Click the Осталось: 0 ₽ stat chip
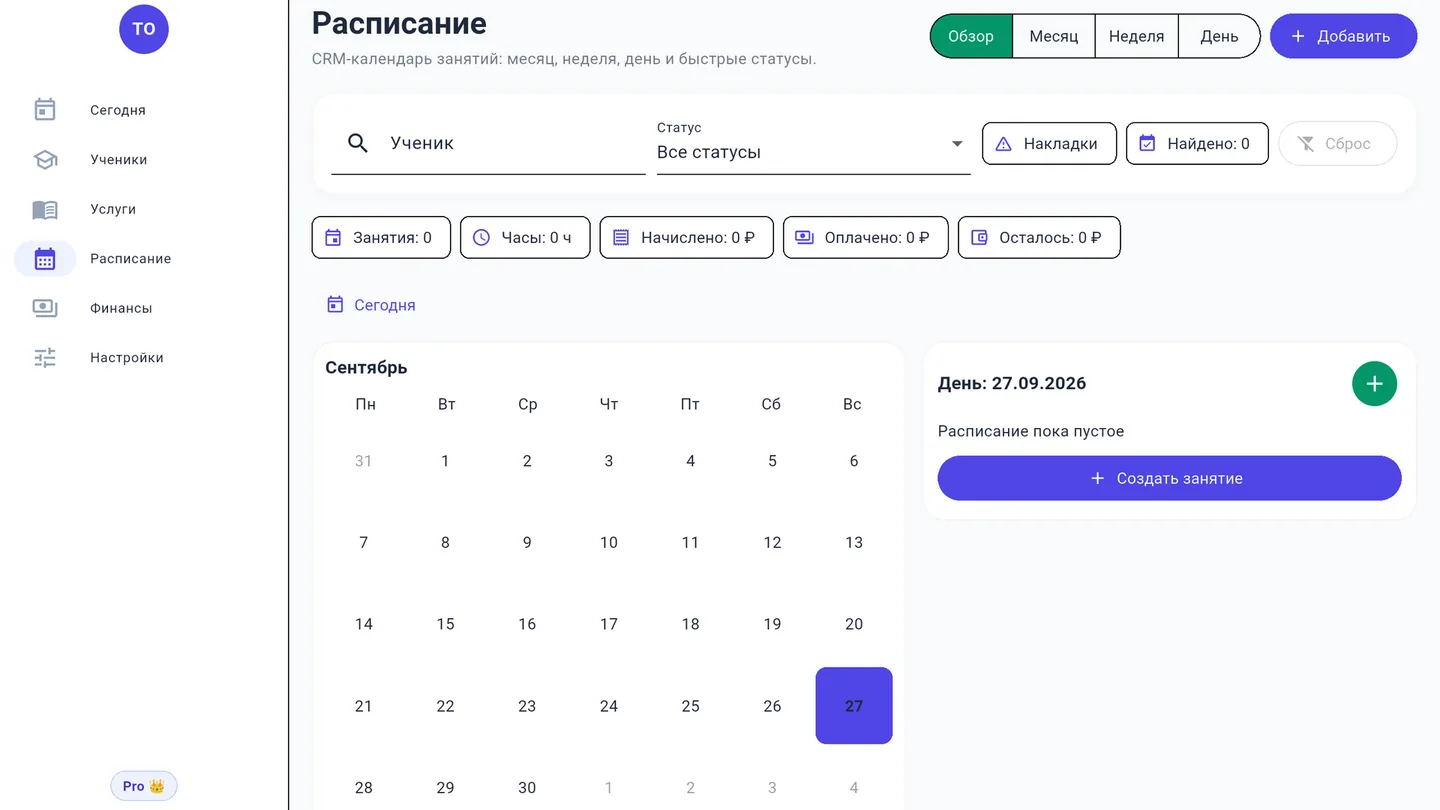 tap(1039, 238)
